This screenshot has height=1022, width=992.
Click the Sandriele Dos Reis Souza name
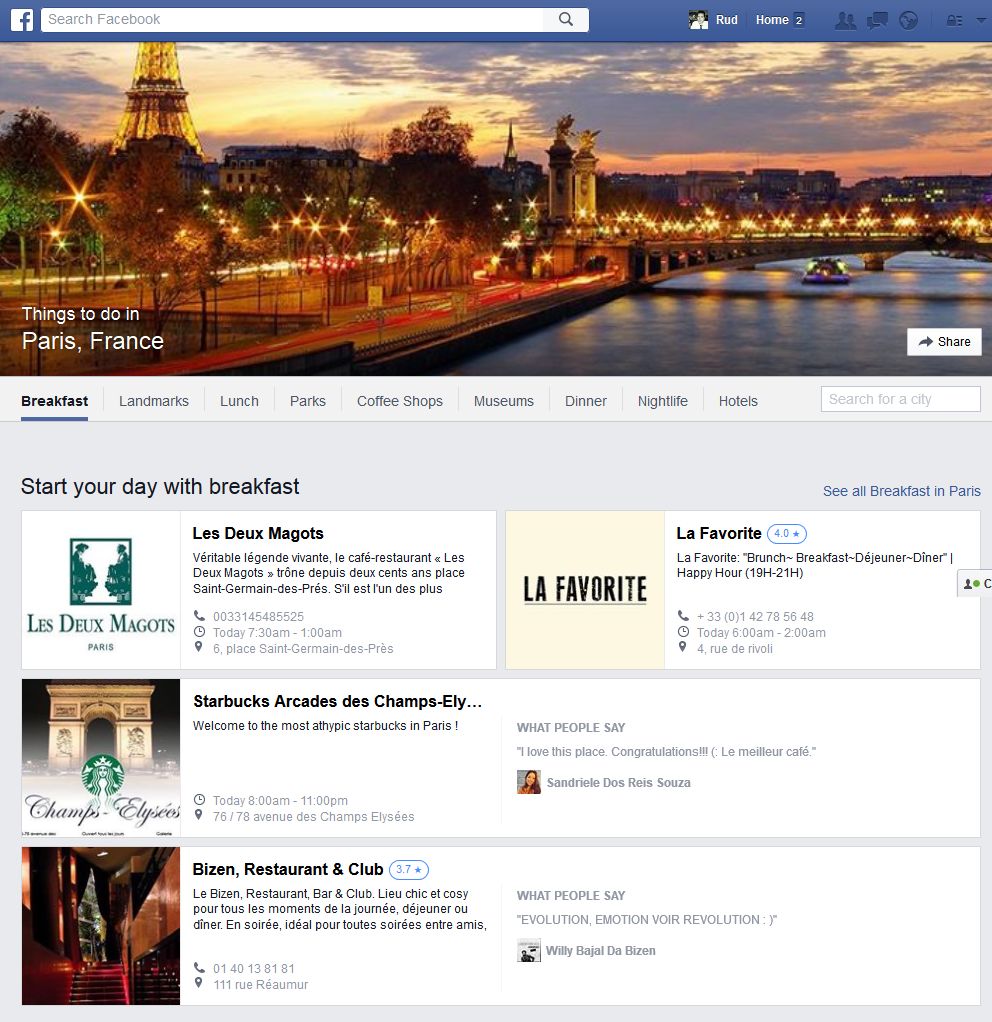point(619,782)
